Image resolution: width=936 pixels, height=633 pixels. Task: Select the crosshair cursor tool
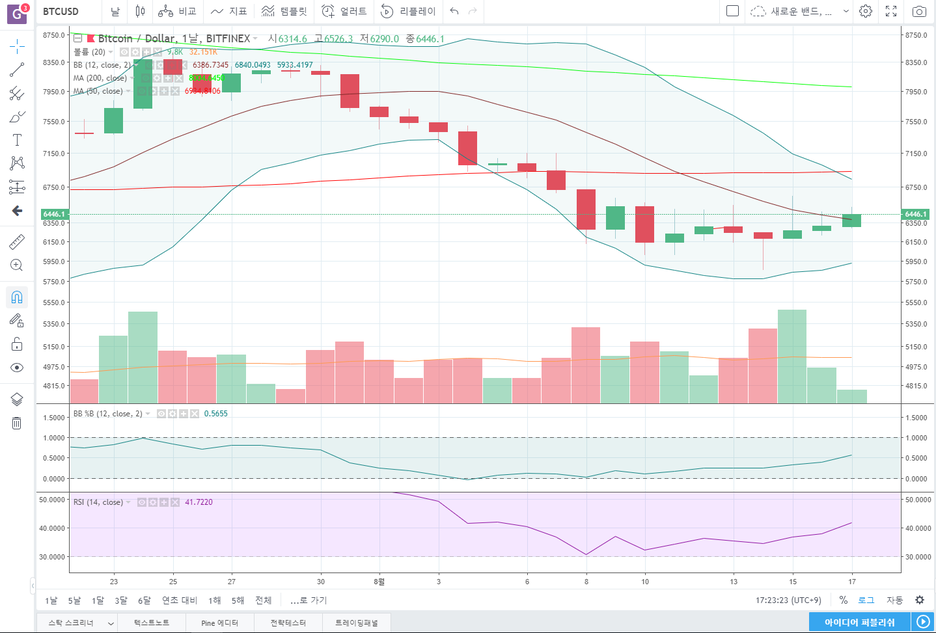pyautogui.click(x=17, y=46)
